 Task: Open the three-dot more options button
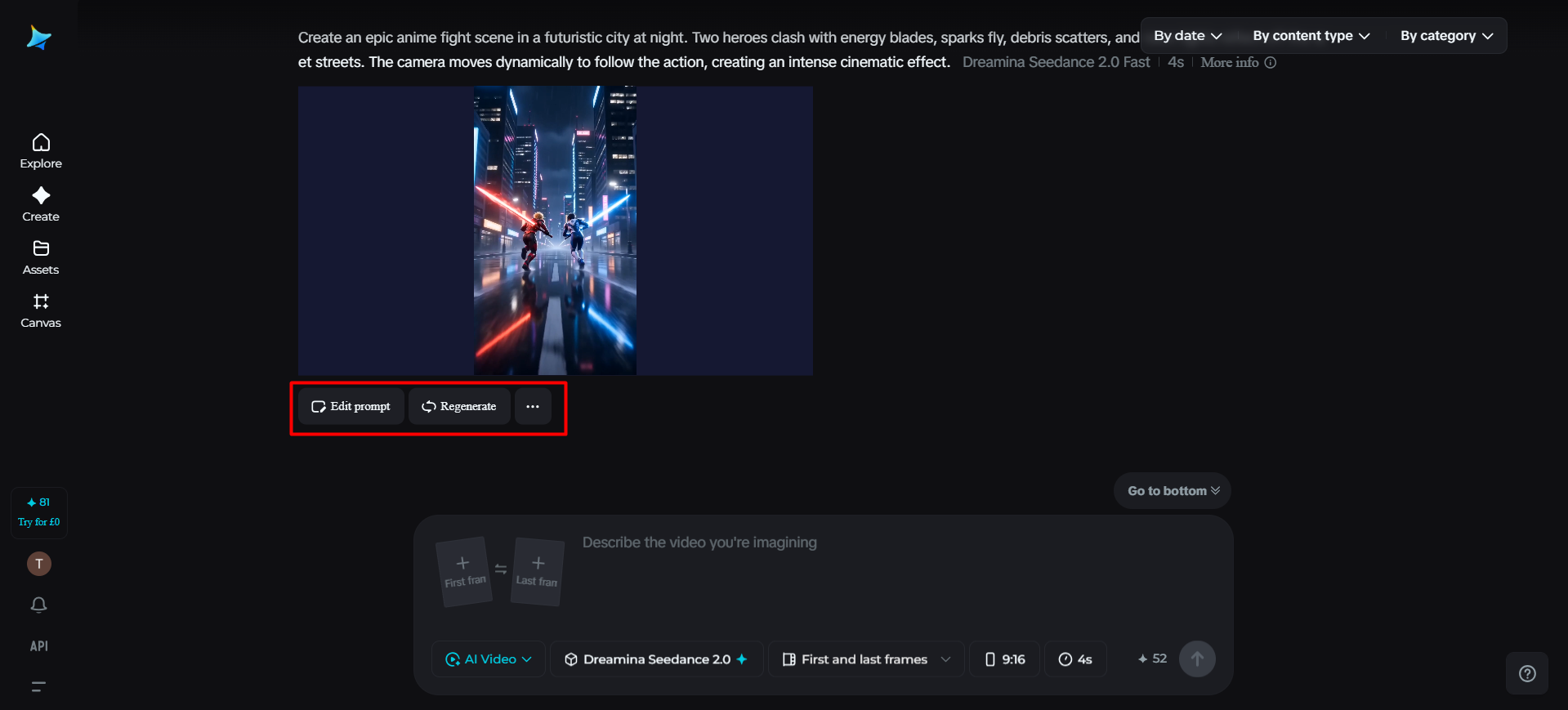[533, 407]
